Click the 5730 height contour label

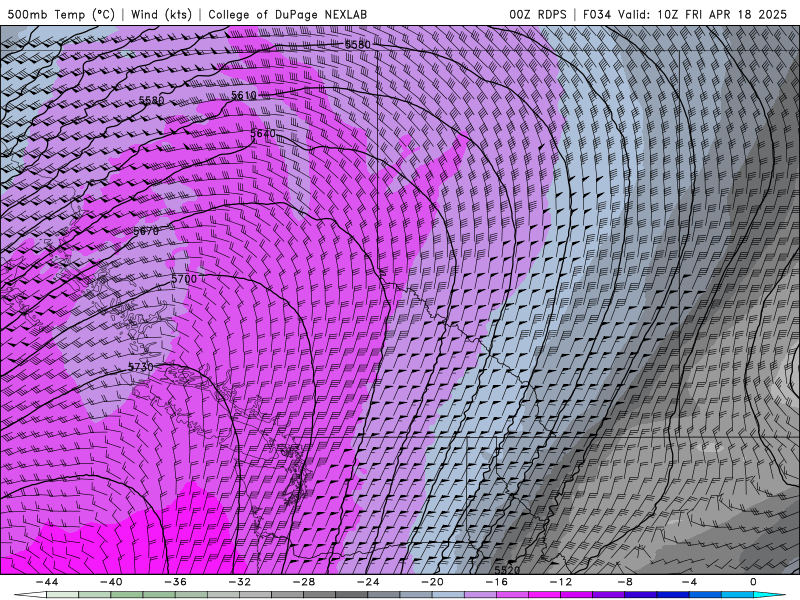(140, 367)
